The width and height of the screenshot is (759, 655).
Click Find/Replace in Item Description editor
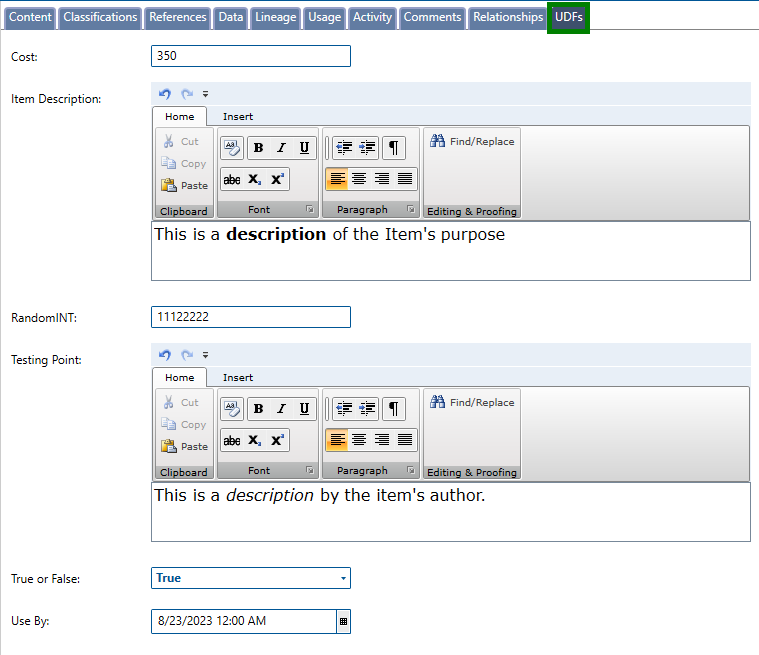click(472, 142)
